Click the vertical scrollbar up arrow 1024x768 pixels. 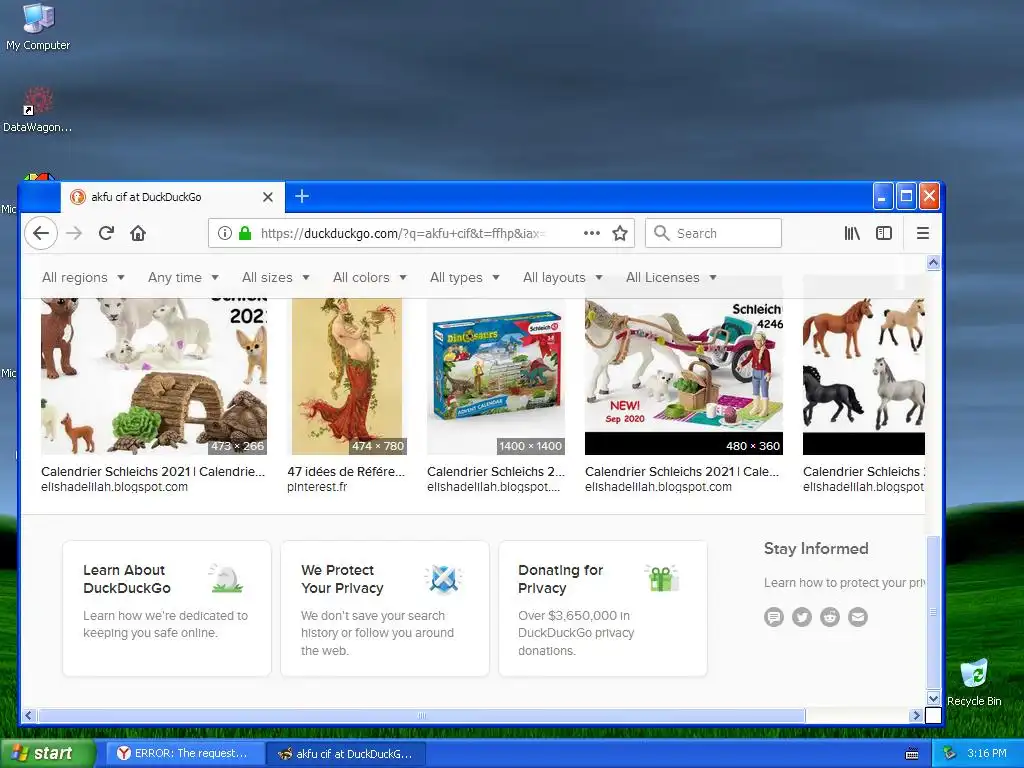point(934,263)
